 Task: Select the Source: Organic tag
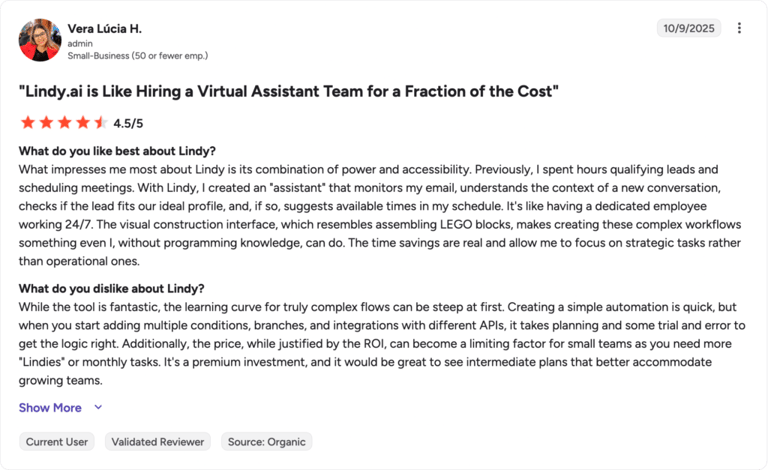266,442
